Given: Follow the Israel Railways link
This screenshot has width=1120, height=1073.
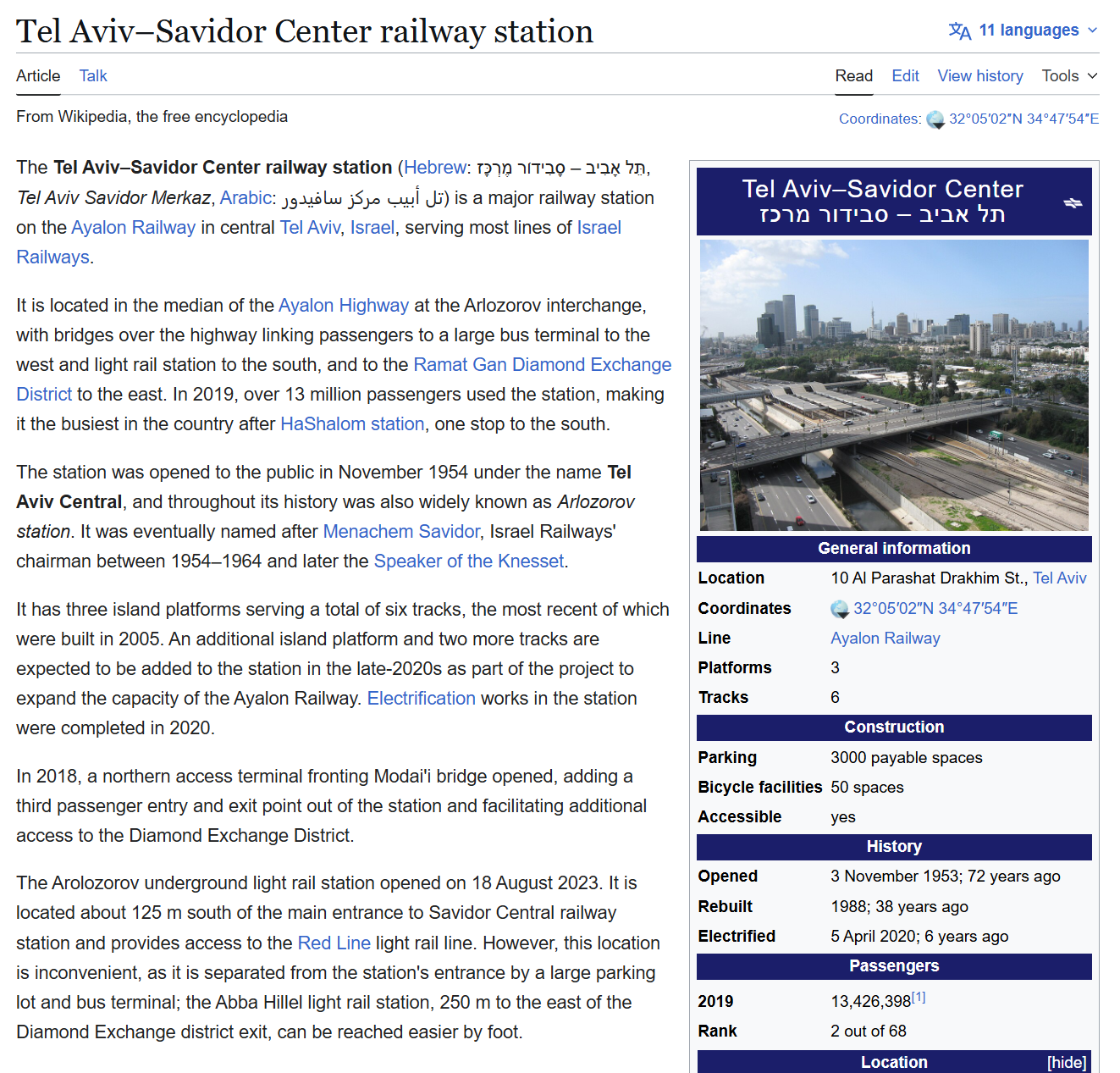Looking at the screenshot, I should (599, 228).
